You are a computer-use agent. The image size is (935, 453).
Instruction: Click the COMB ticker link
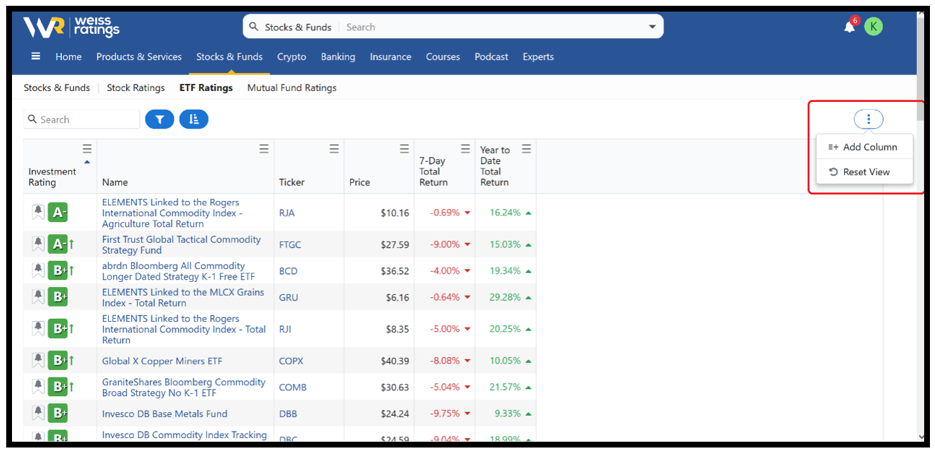pos(293,387)
